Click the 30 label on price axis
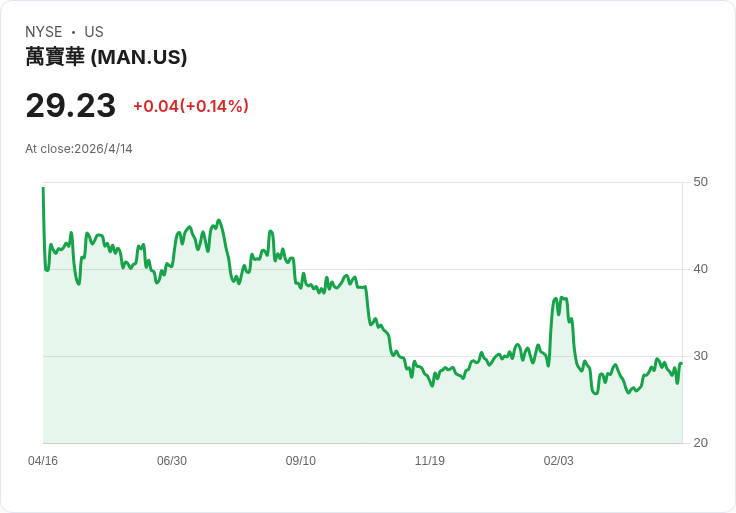736x513 pixels. 700,356
